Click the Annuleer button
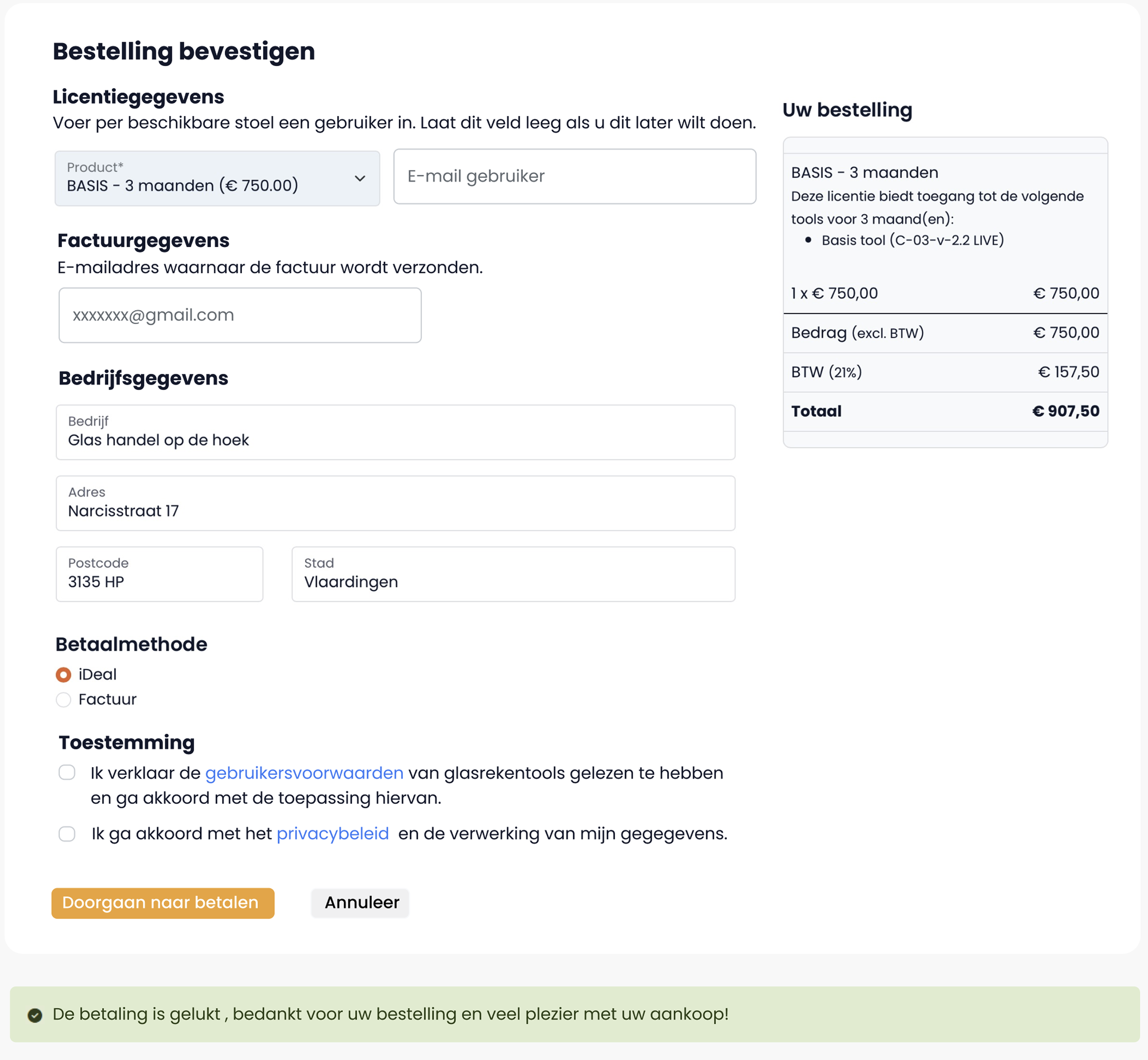Image resolution: width=1148 pixels, height=1060 pixels. [x=360, y=902]
